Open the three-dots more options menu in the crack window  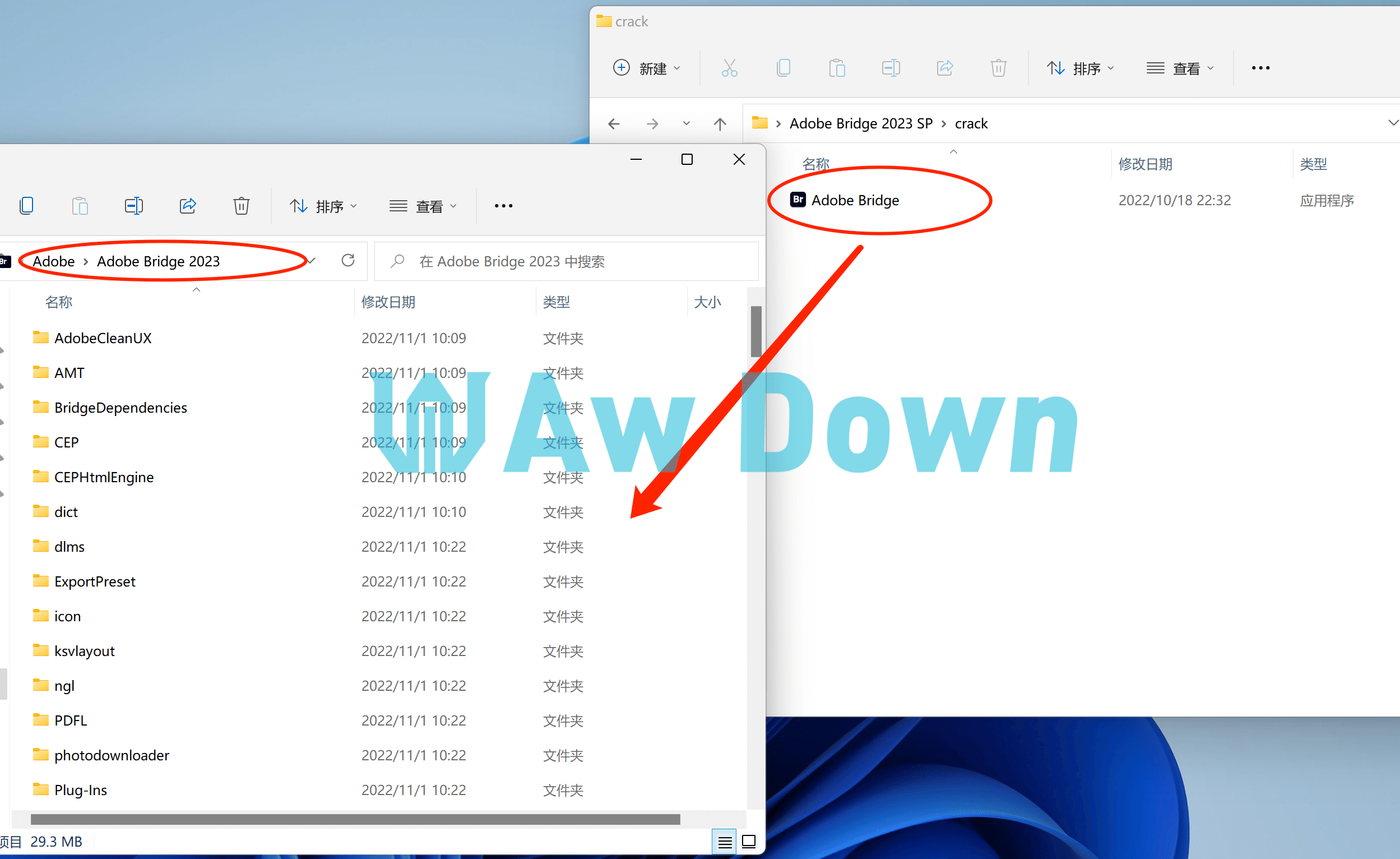pos(1260,68)
